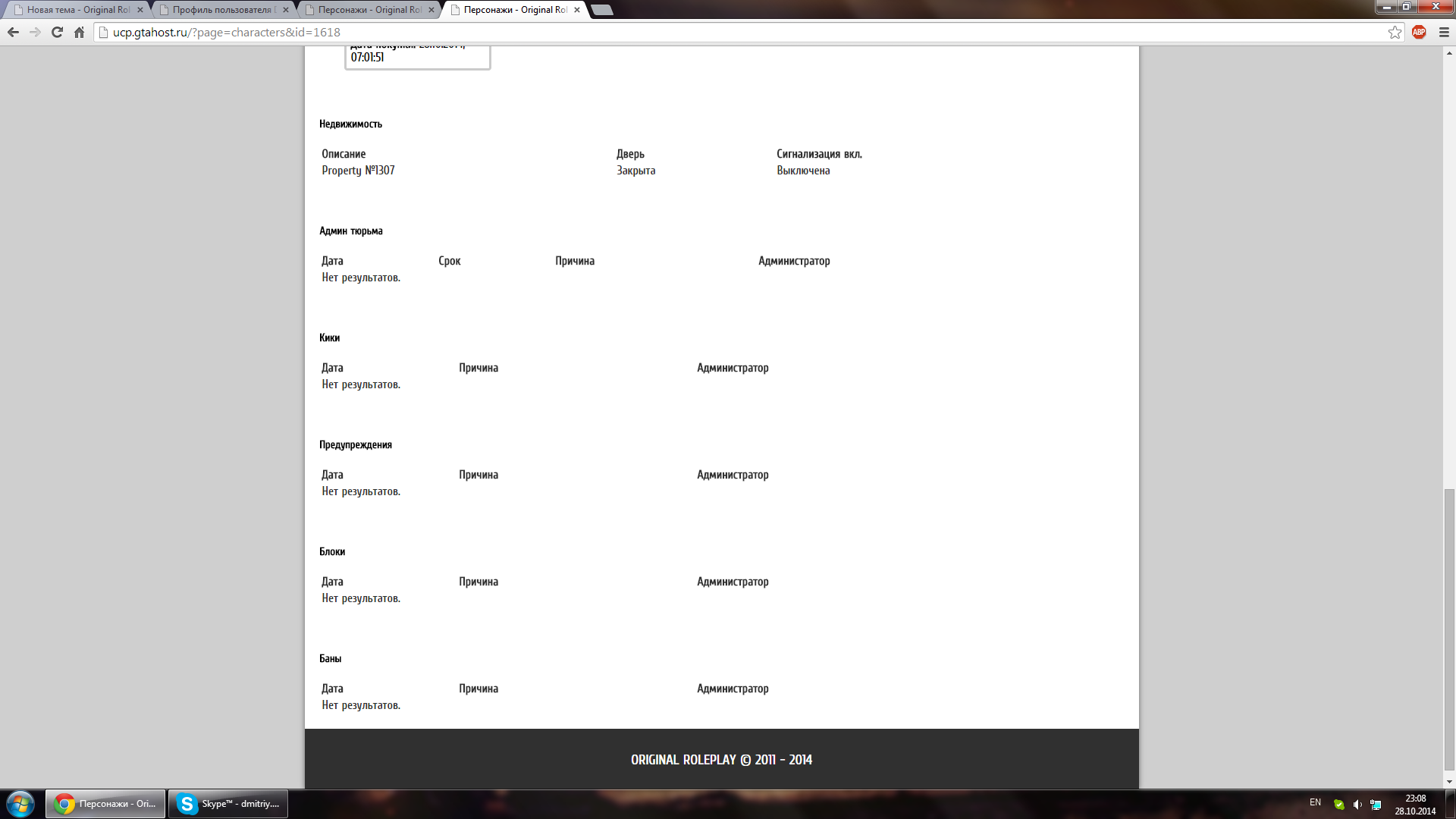This screenshot has width=1456, height=819.
Task: Open the Chrome taskbar item 'Персонажи - Ori...'
Action: click(x=105, y=804)
